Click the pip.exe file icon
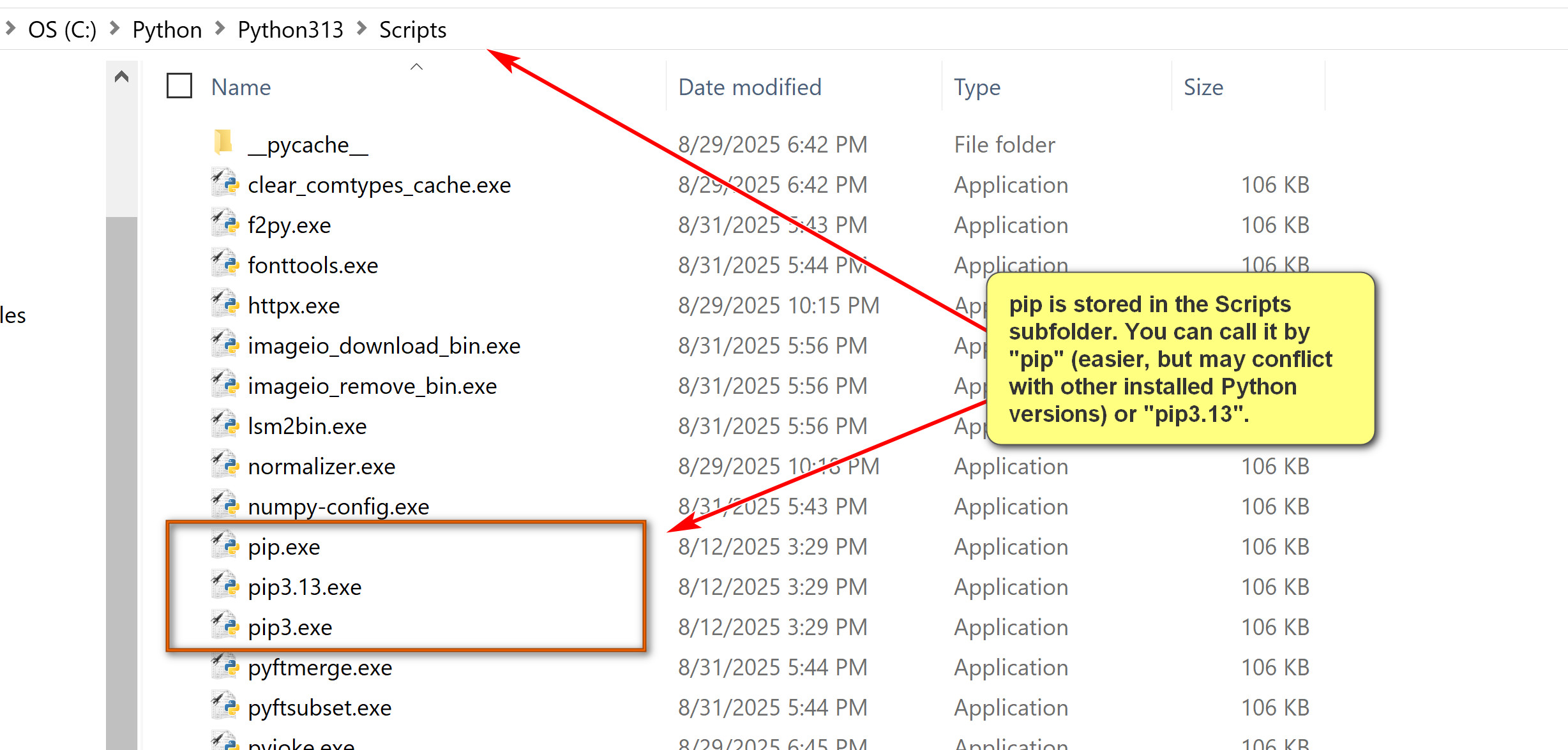Image resolution: width=1568 pixels, height=750 pixels. pyautogui.click(x=225, y=546)
